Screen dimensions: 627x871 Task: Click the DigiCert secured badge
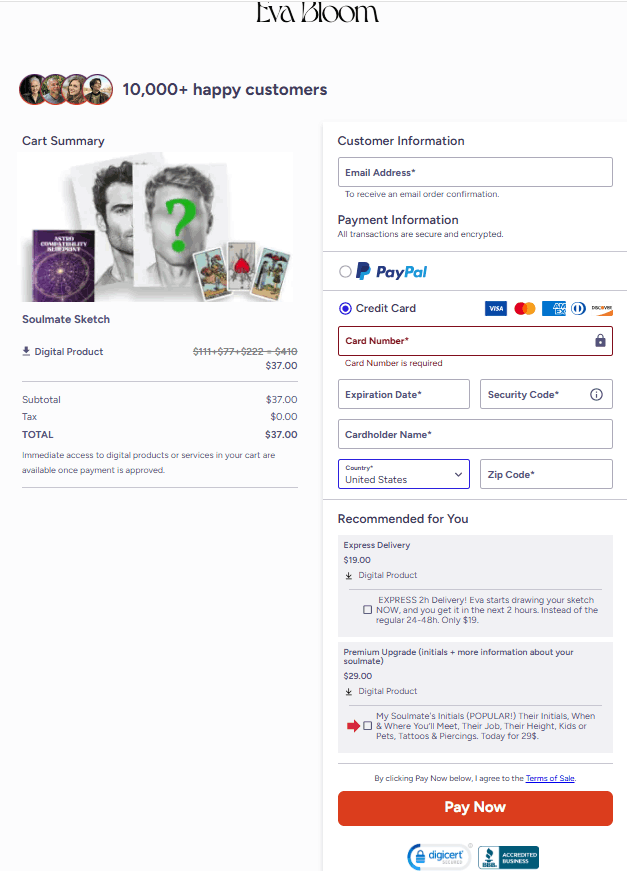coord(439,856)
